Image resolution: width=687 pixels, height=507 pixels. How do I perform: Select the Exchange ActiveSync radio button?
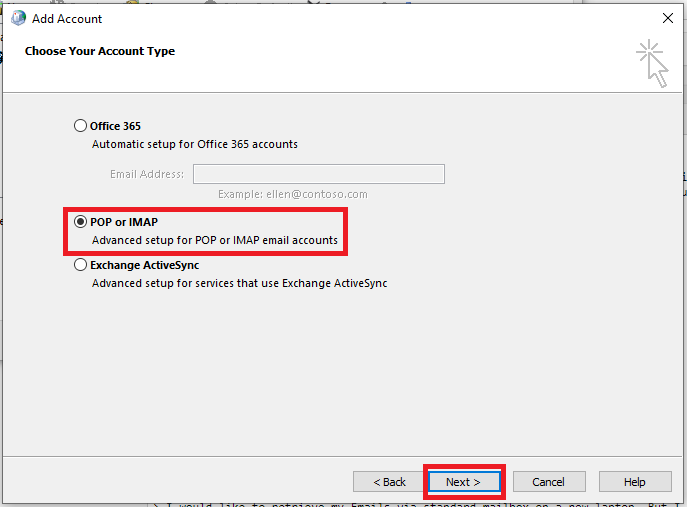coord(81,266)
